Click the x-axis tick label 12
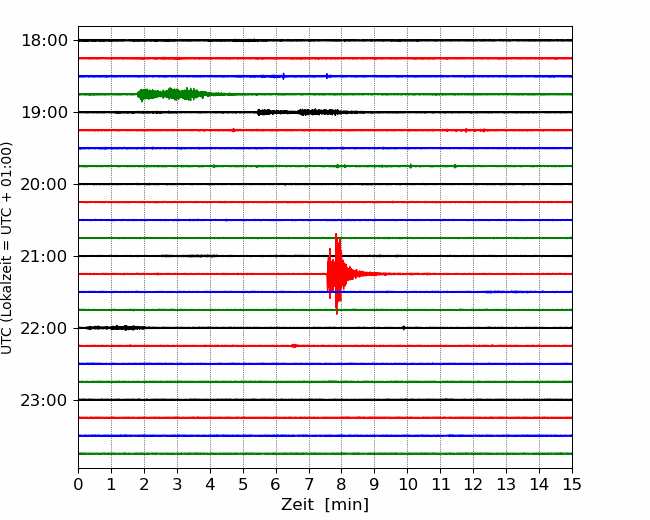Image resolution: width=650 pixels, height=520 pixels. [x=473, y=484]
